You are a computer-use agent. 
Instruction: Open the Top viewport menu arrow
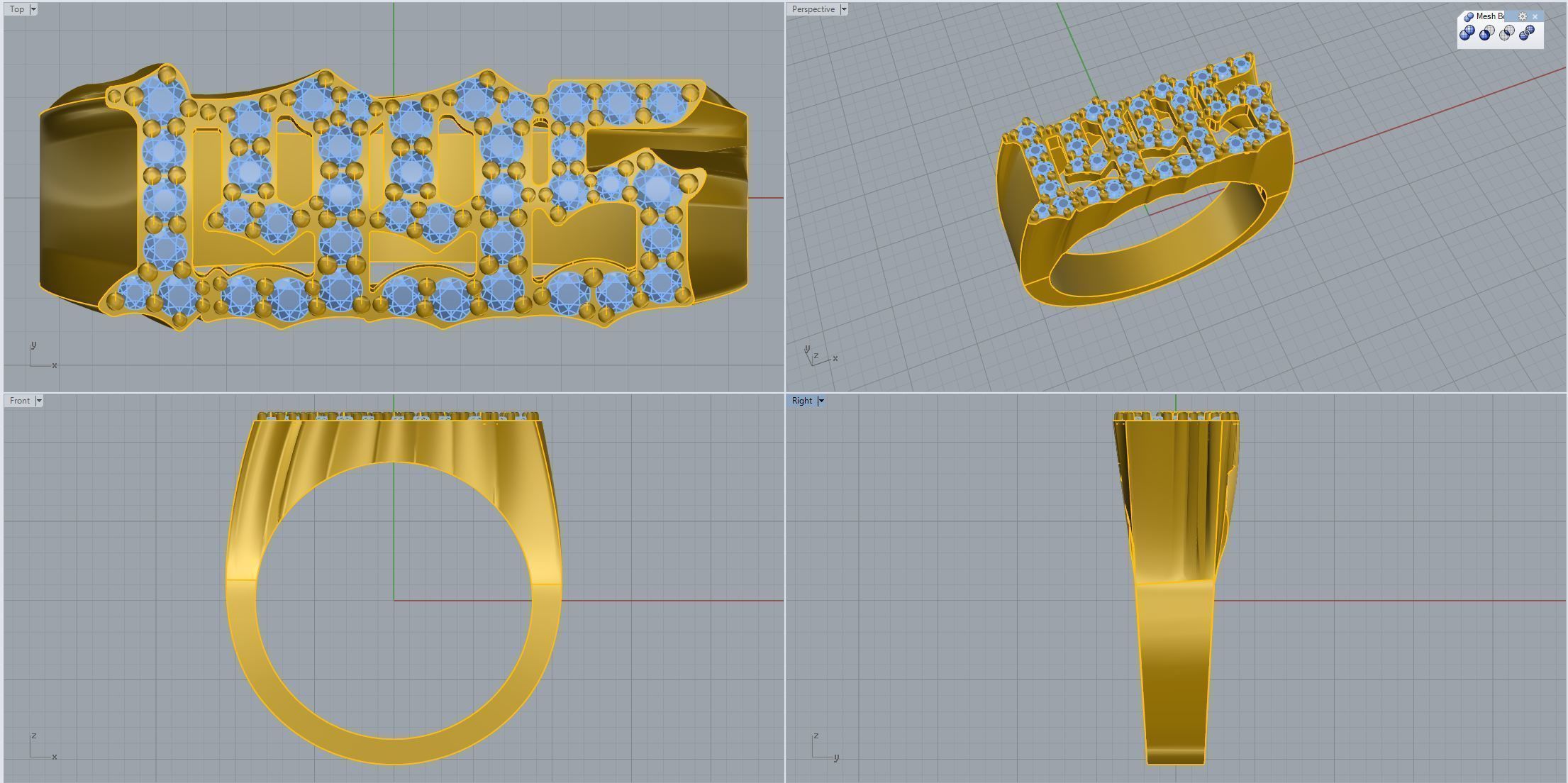pyautogui.click(x=33, y=9)
